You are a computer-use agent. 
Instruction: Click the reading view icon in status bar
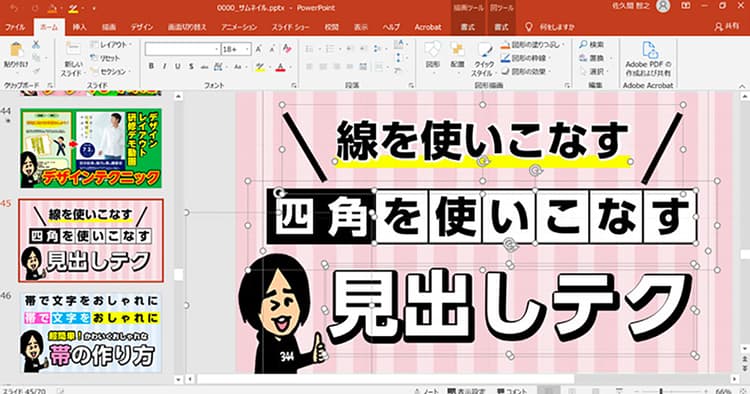pyautogui.click(x=596, y=391)
